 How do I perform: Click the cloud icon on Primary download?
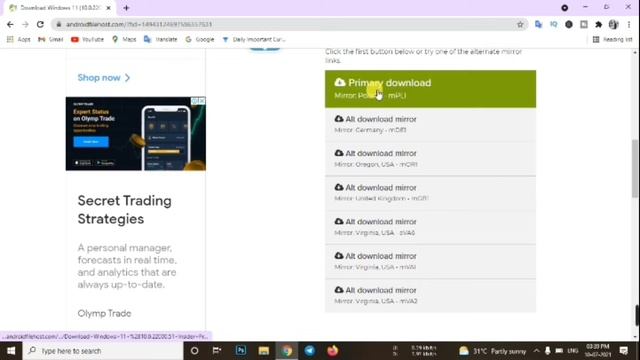(x=340, y=82)
